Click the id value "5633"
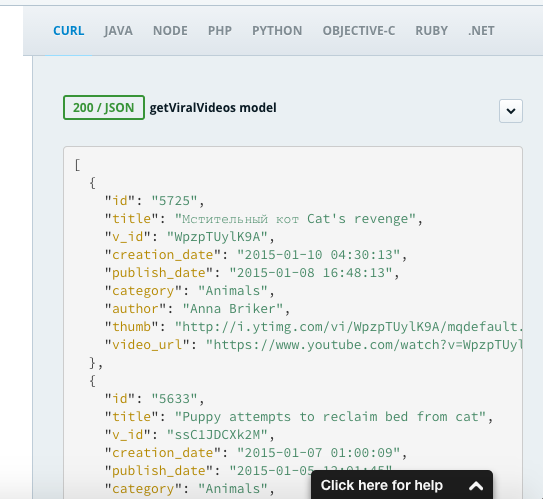Screen dimensions: 543x499 point(175,399)
